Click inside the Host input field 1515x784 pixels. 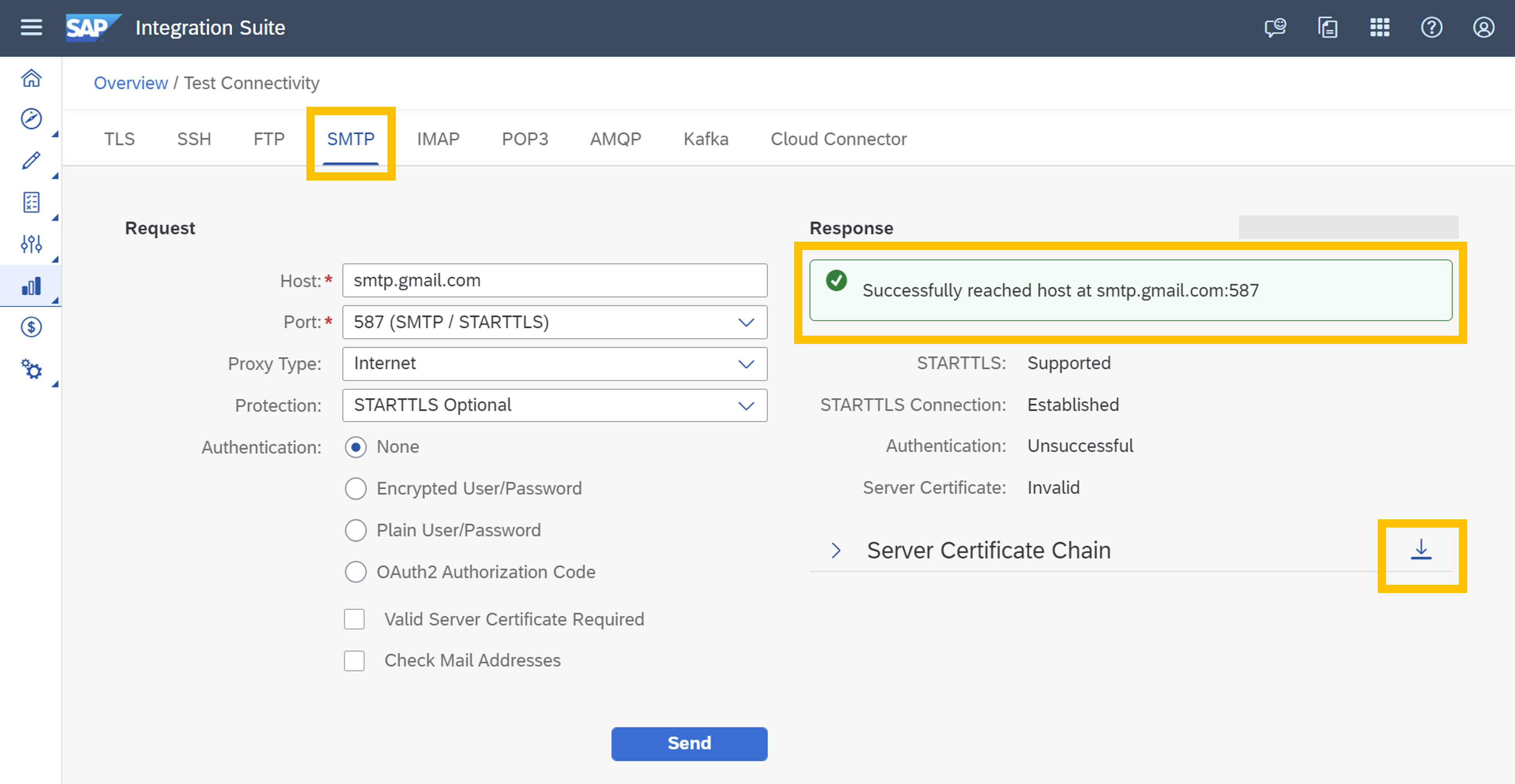coord(555,281)
